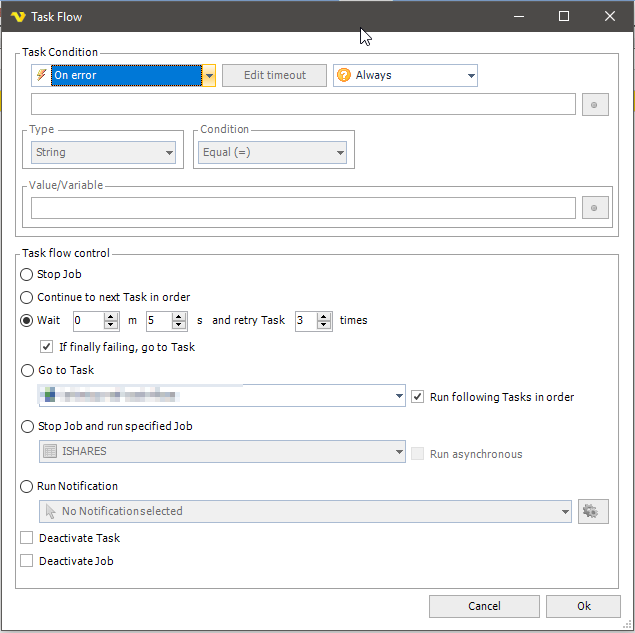Open the On error condition dropdown
This screenshot has height=633, width=635.
[209, 75]
